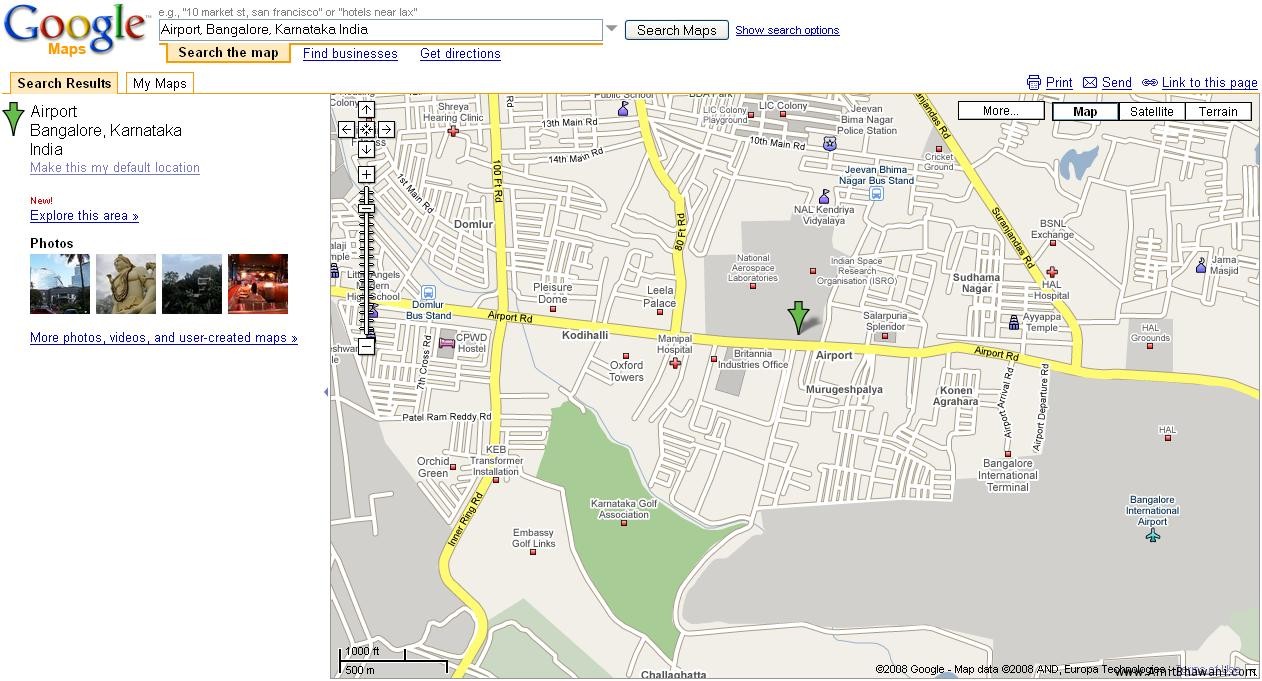Click the envelope icon beside Send
The width and height of the screenshot is (1262, 681).
1090,83
